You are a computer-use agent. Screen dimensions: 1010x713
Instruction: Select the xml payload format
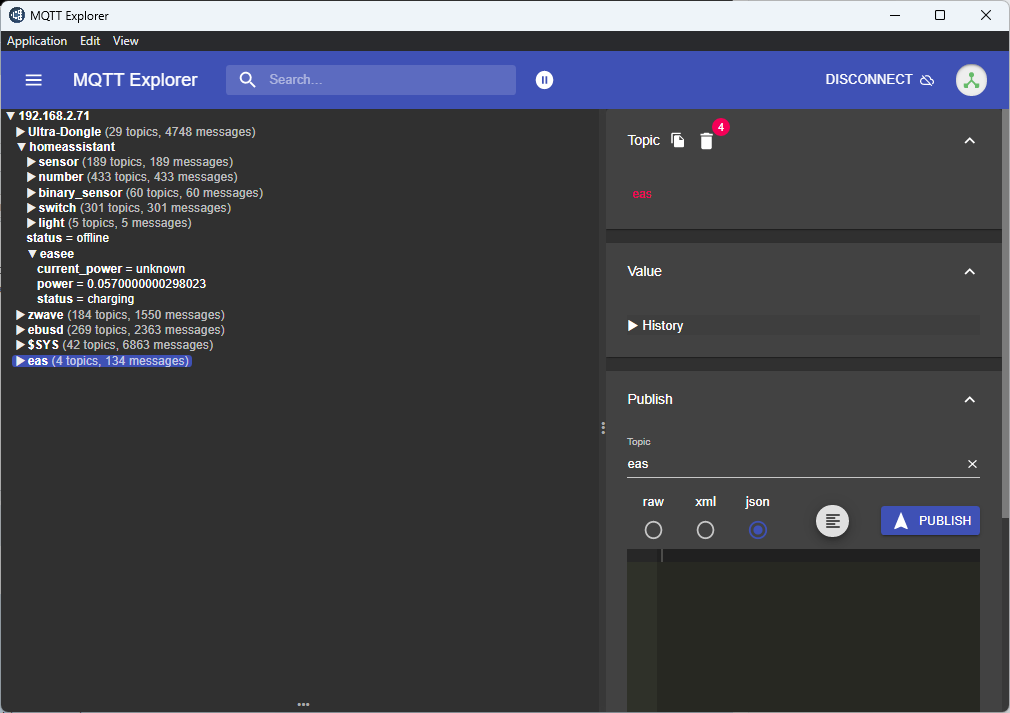point(705,530)
